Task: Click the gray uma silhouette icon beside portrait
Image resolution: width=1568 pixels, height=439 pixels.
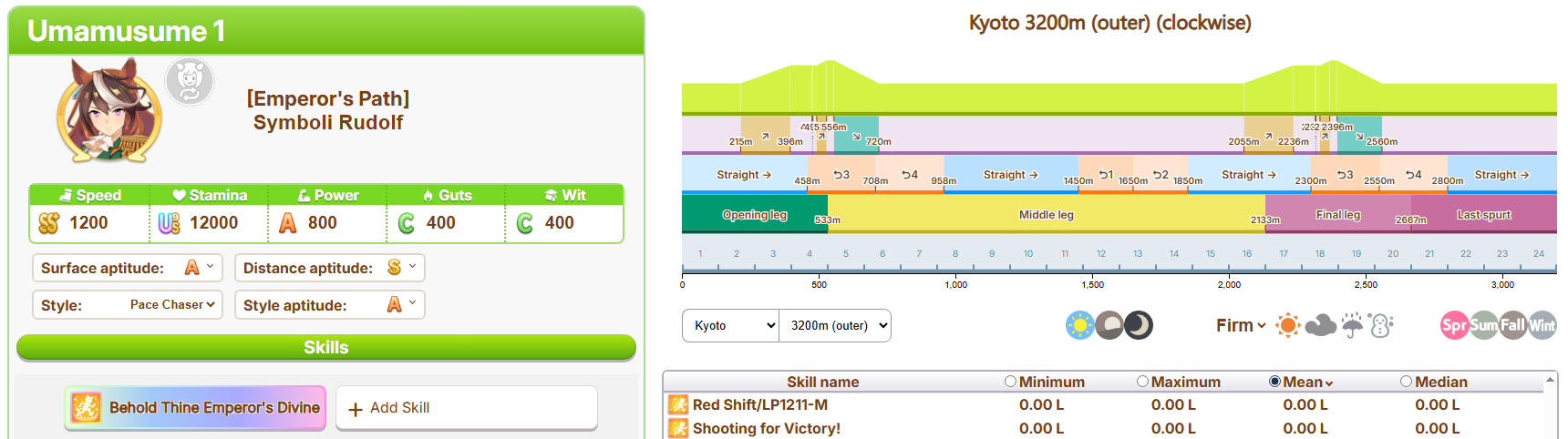Action: [190, 81]
